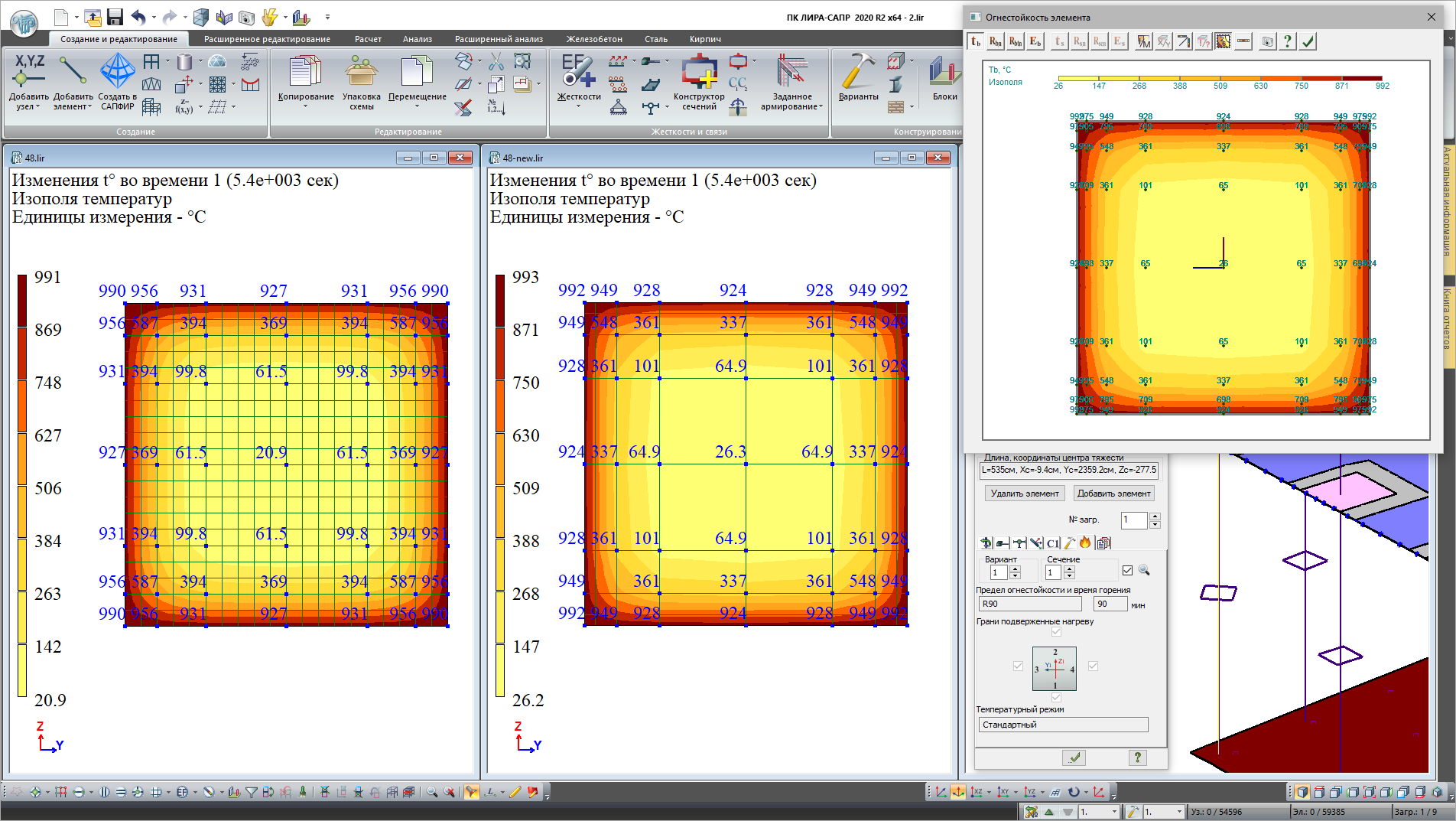Screen dimensions: 1456x821
Task: Click the magnifier icon next to Сечение
Action: [1144, 570]
